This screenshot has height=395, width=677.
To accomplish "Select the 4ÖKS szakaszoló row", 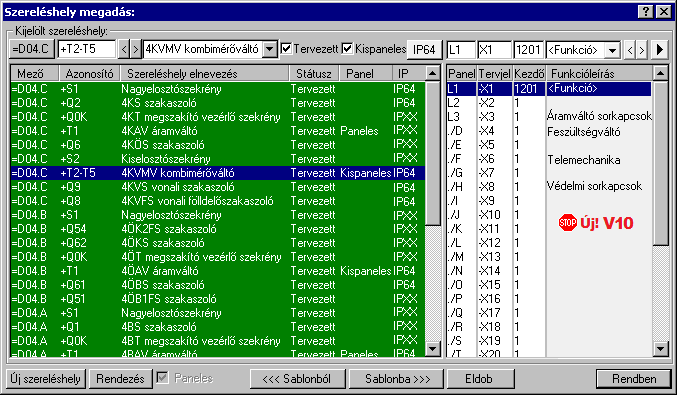I will click(x=218, y=243).
